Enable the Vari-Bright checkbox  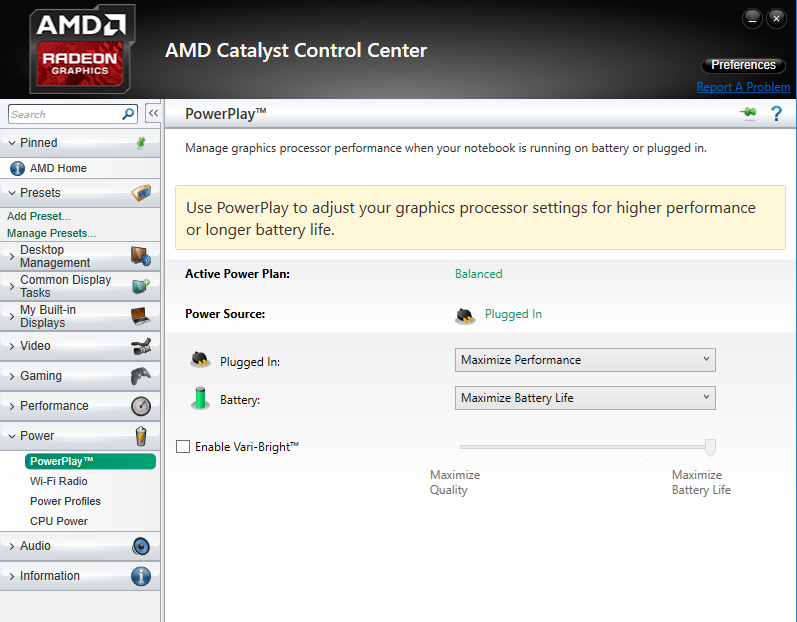[183, 447]
